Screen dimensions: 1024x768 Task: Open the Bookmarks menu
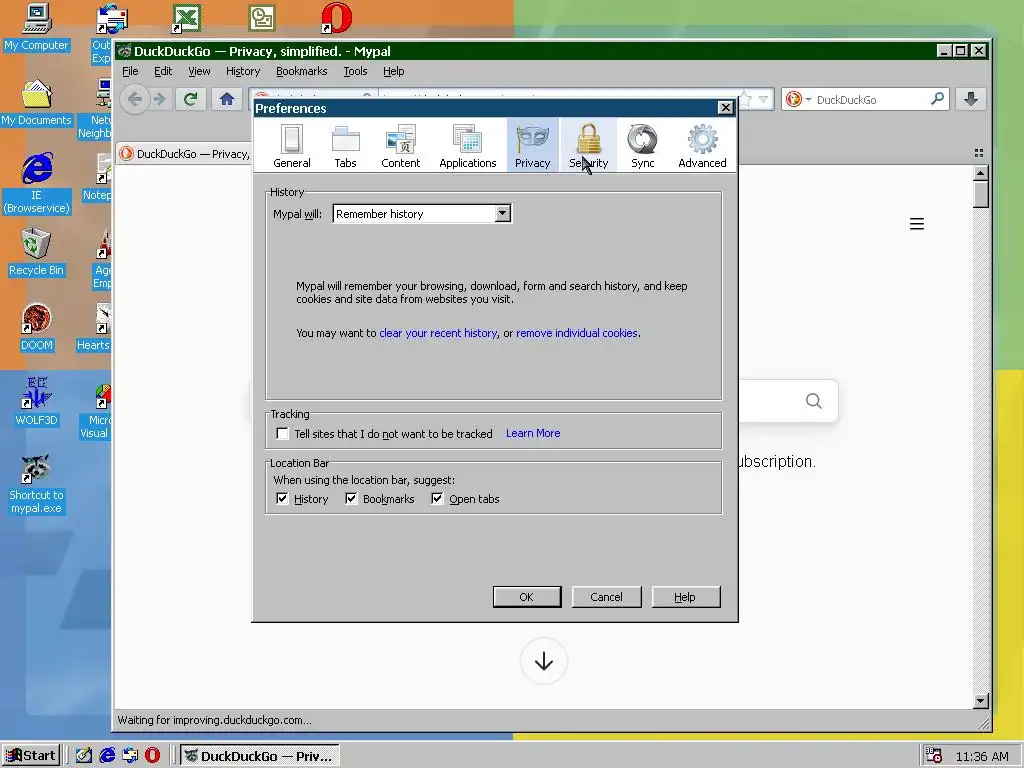pyautogui.click(x=302, y=71)
